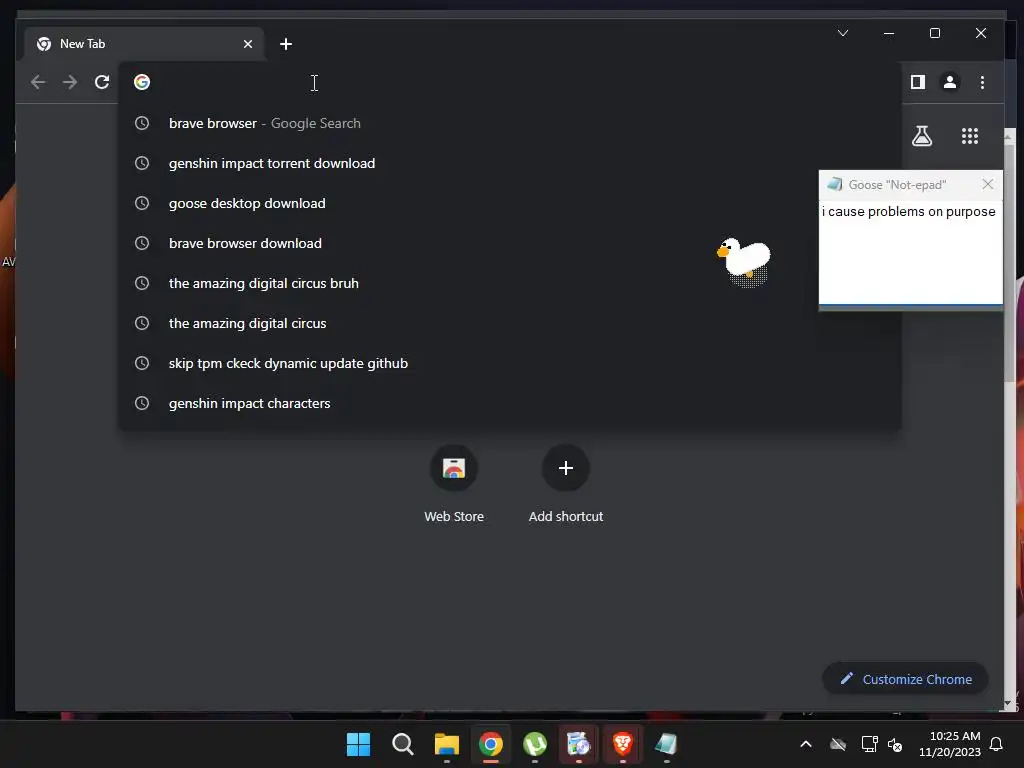Image resolution: width=1024 pixels, height=768 pixels.
Task: Click the installer taskbar icon beside uTorrent
Action: point(579,744)
